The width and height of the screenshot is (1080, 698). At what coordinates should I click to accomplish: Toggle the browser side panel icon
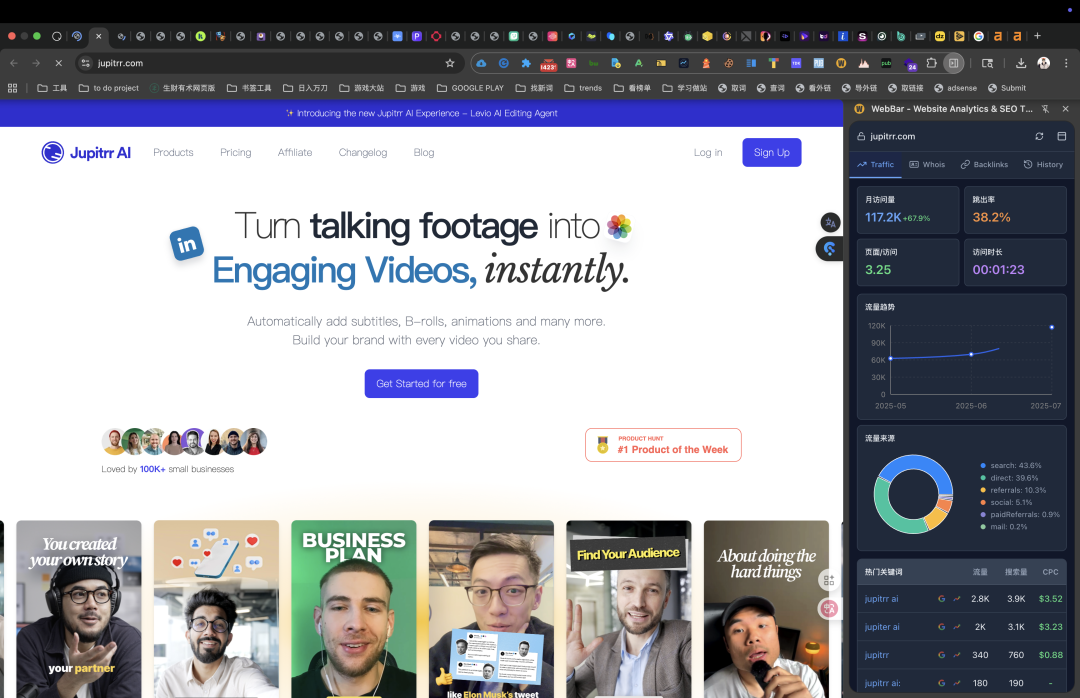pos(953,63)
